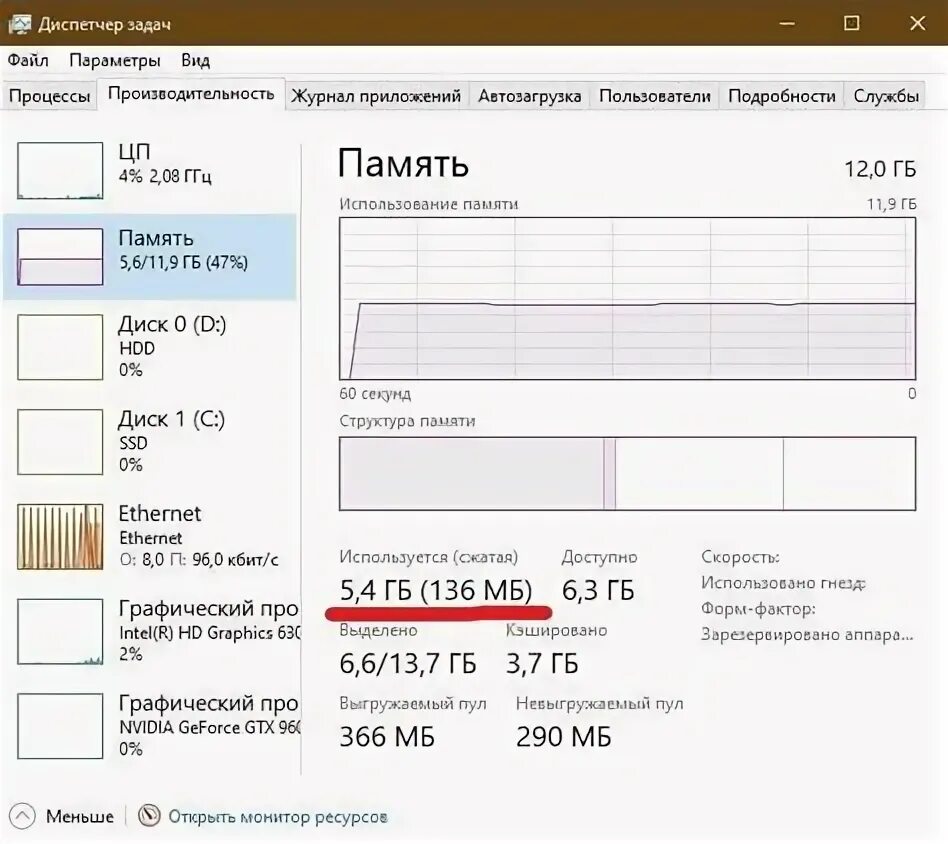Click the collapse arrow icon next to Меньше

click(22, 817)
